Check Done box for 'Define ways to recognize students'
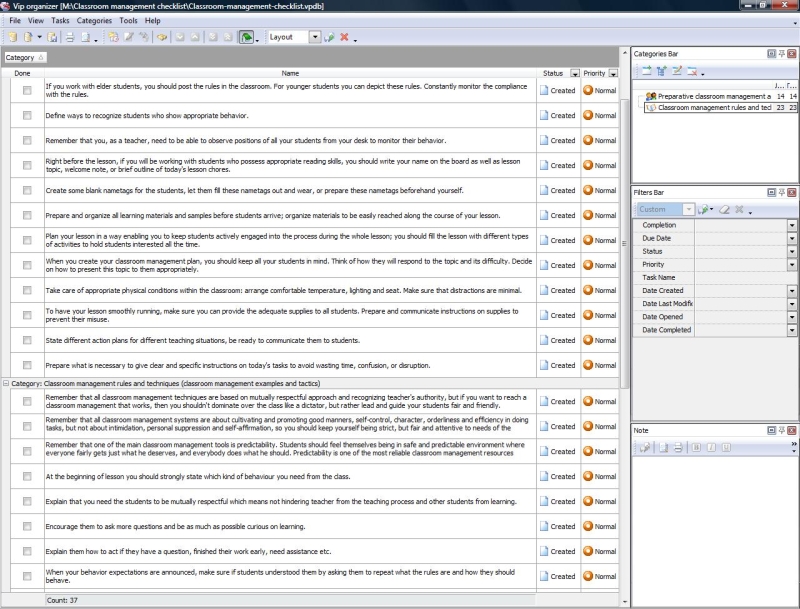 click(x=27, y=116)
